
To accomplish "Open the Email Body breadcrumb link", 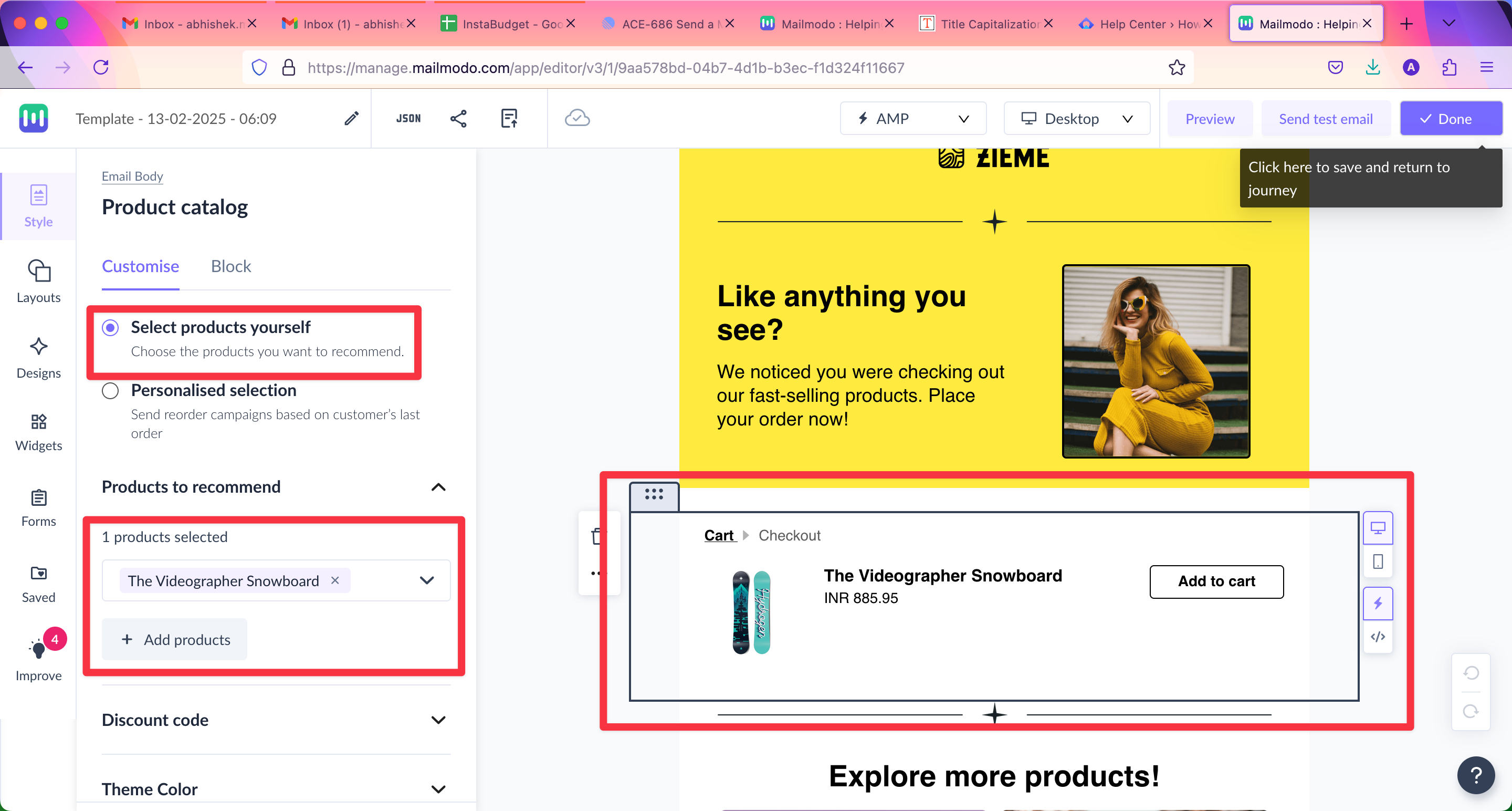I will pyautogui.click(x=132, y=176).
